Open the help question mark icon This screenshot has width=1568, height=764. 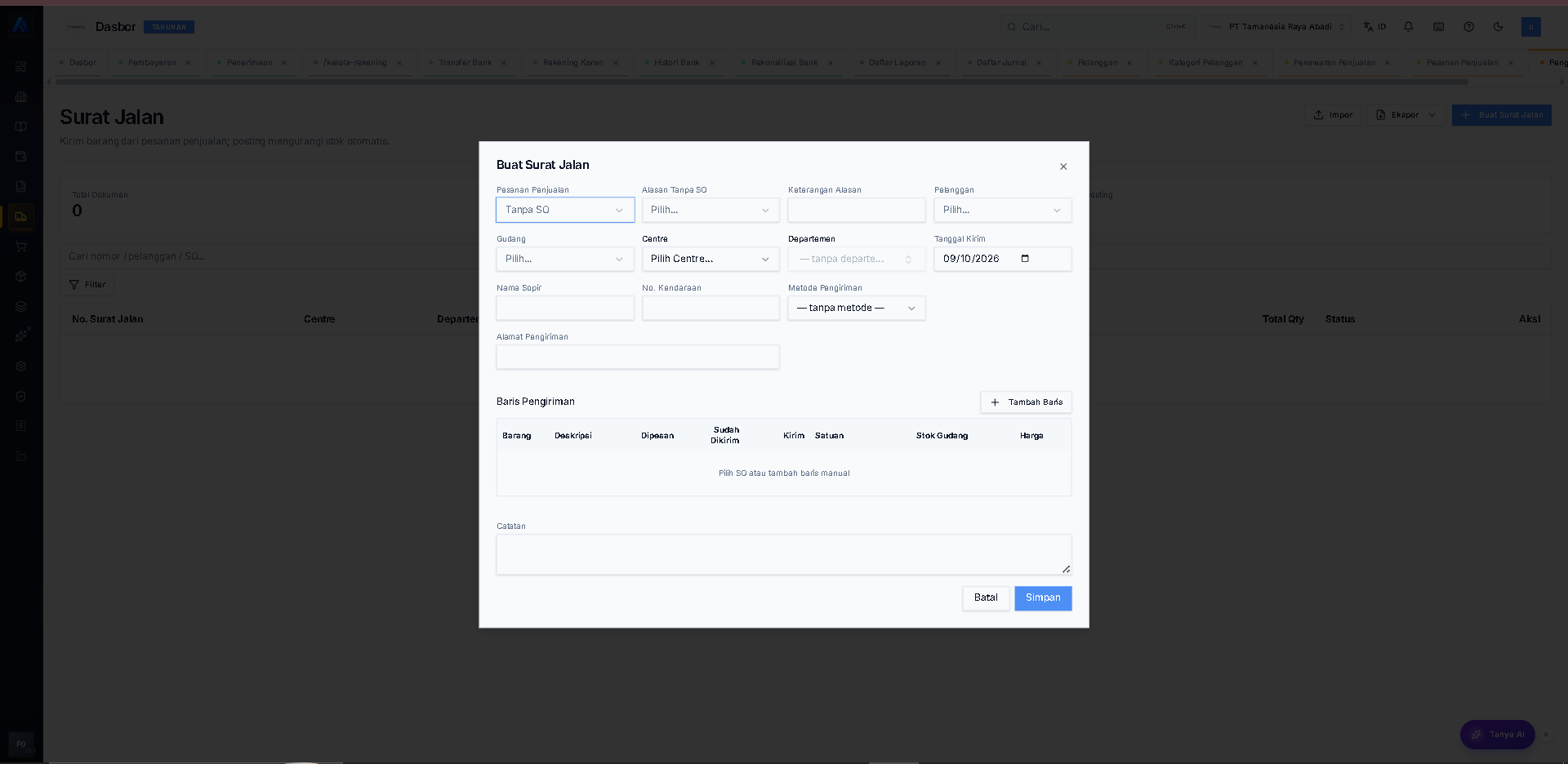1469,27
